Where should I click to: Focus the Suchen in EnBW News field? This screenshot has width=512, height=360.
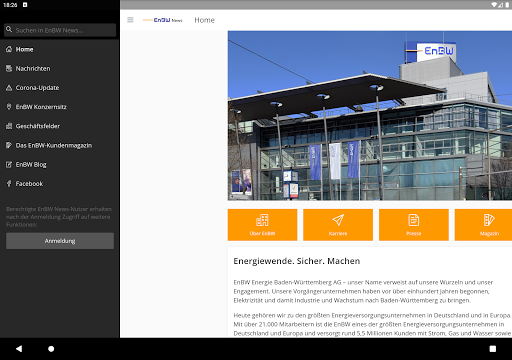click(60, 30)
